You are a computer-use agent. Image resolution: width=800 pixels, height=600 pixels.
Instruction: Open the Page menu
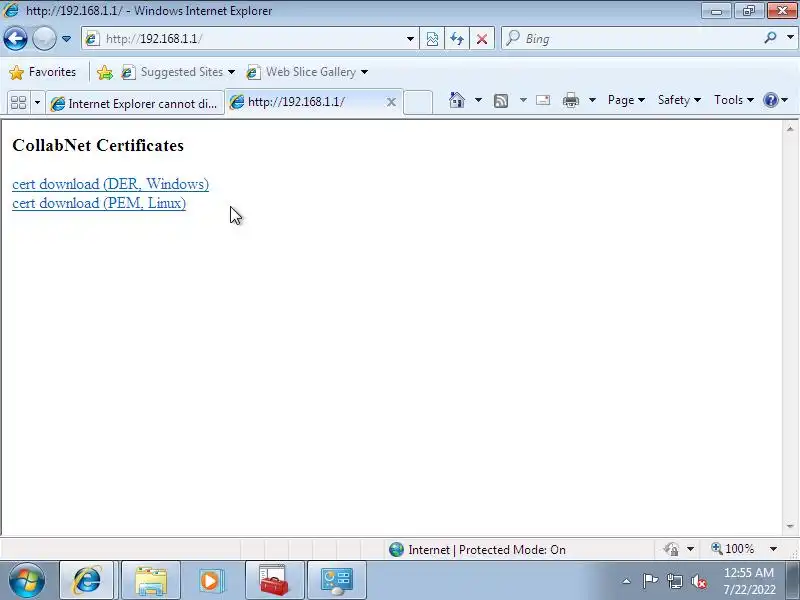(626, 100)
